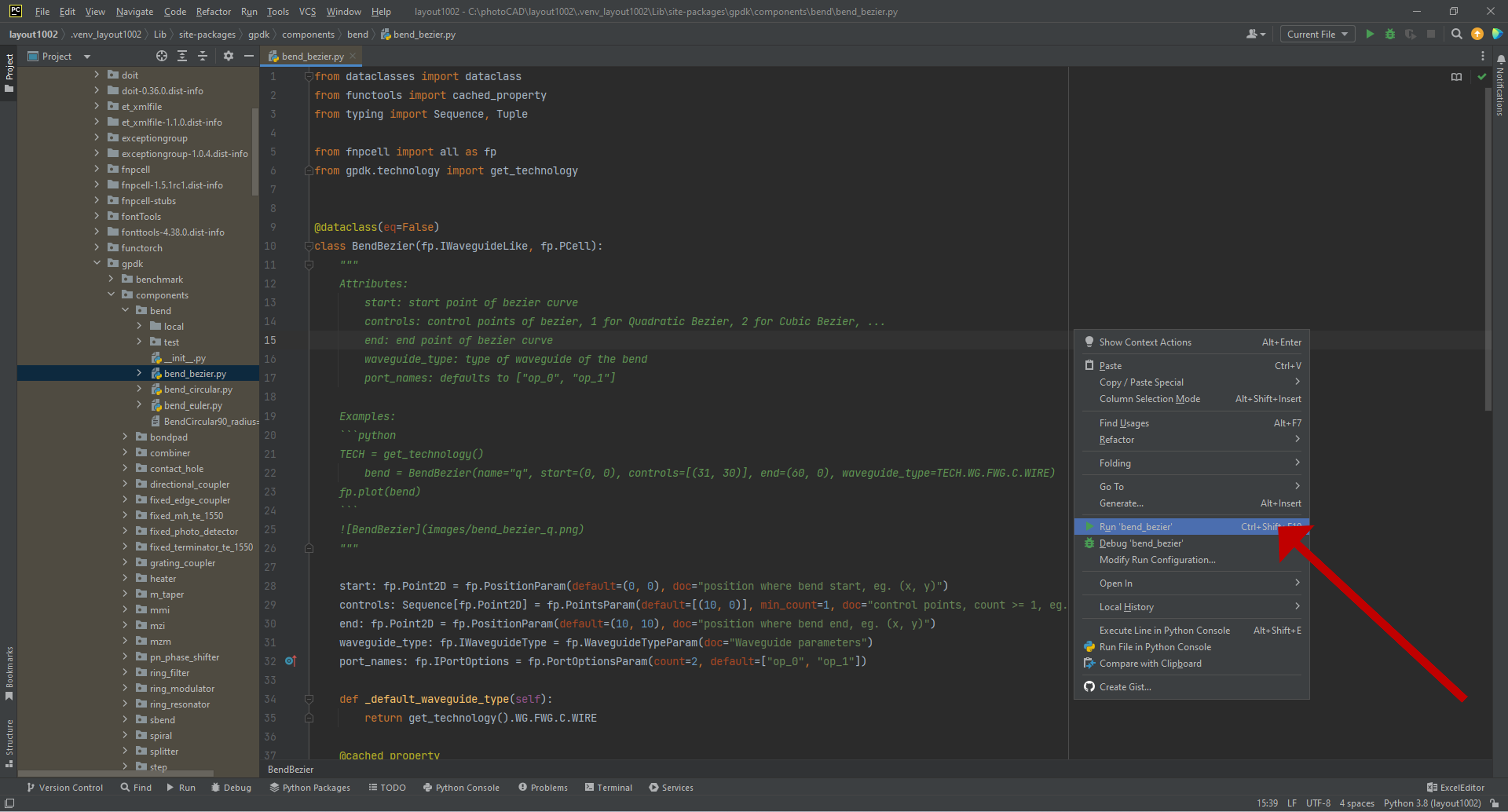Open the Notifications side panel
The height and width of the screenshot is (812, 1508).
[1500, 85]
